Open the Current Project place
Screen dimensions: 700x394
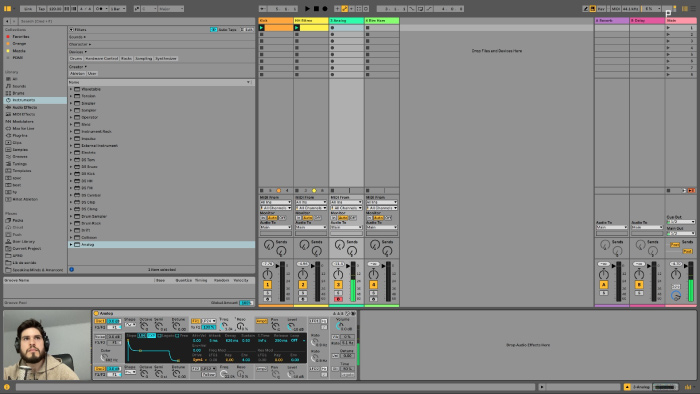coord(27,249)
